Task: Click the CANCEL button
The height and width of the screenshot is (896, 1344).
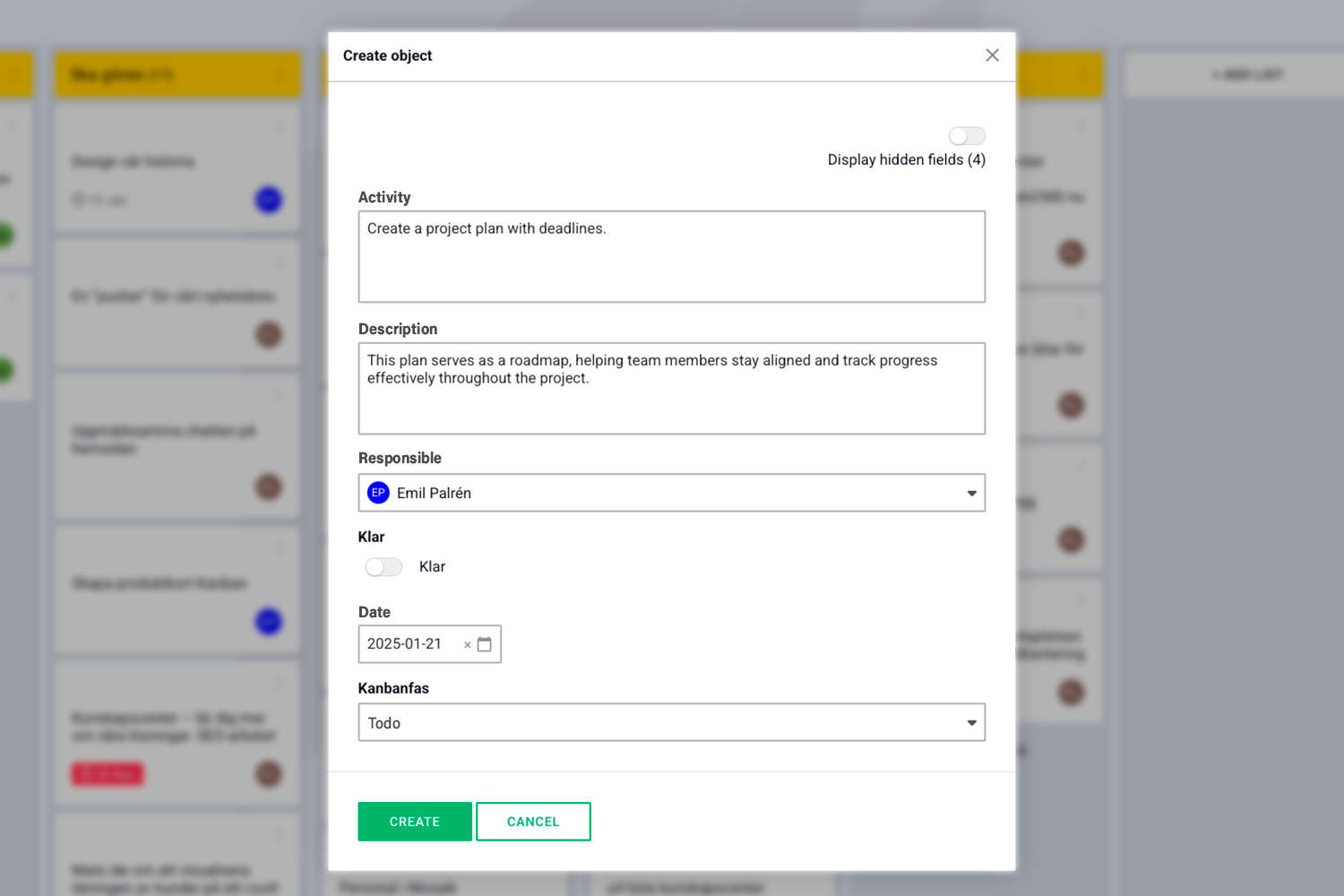Action: tap(533, 822)
